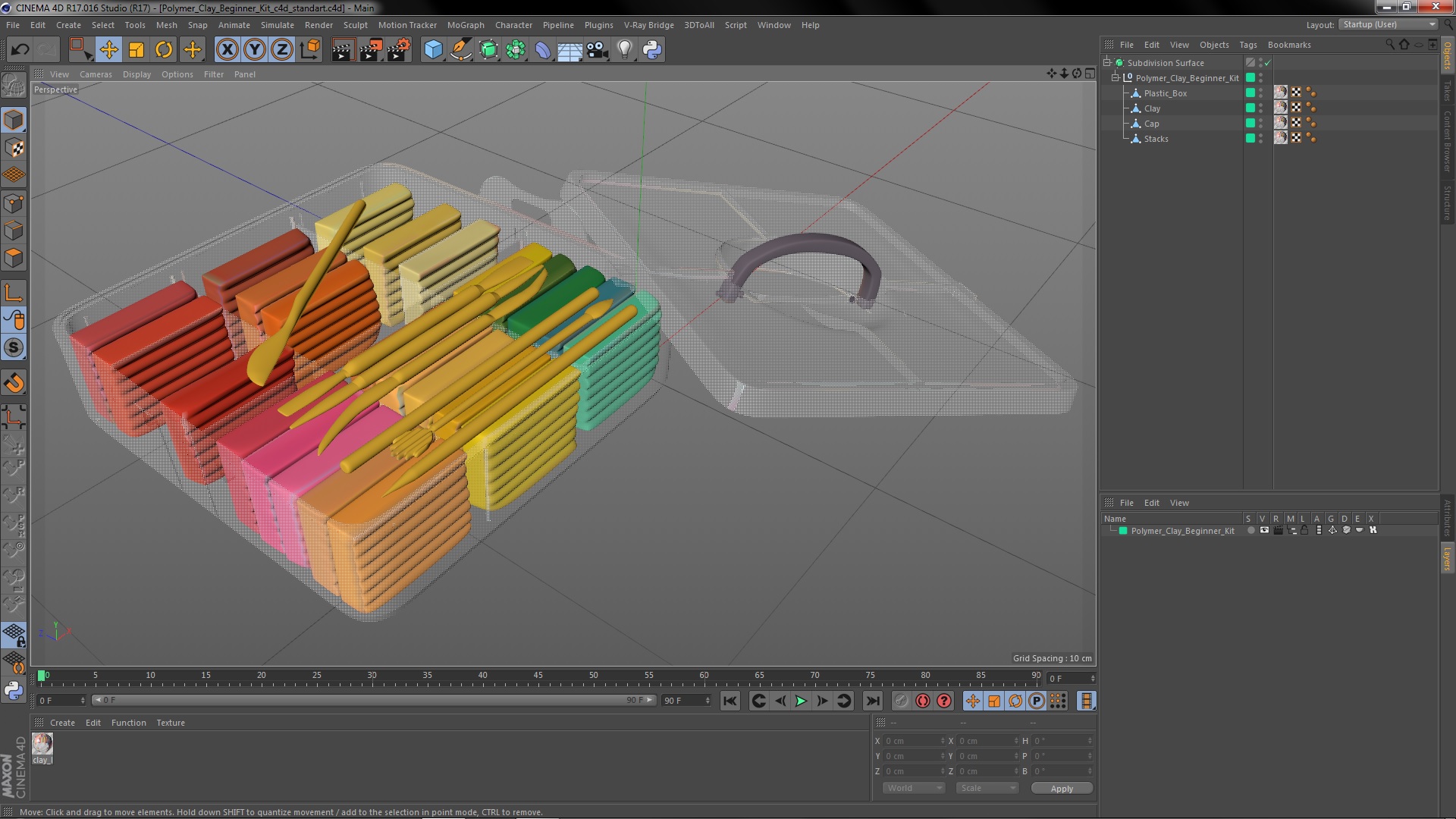
Task: Switch to the Takes side tab
Action: point(1447,90)
